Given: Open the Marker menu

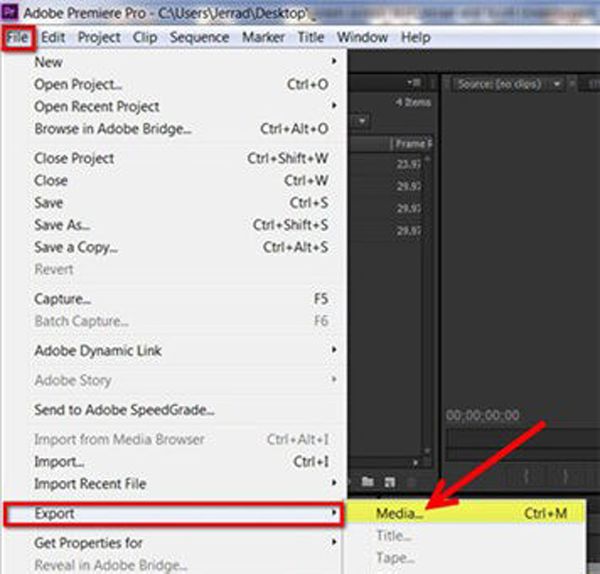Looking at the screenshot, I should coord(264,38).
